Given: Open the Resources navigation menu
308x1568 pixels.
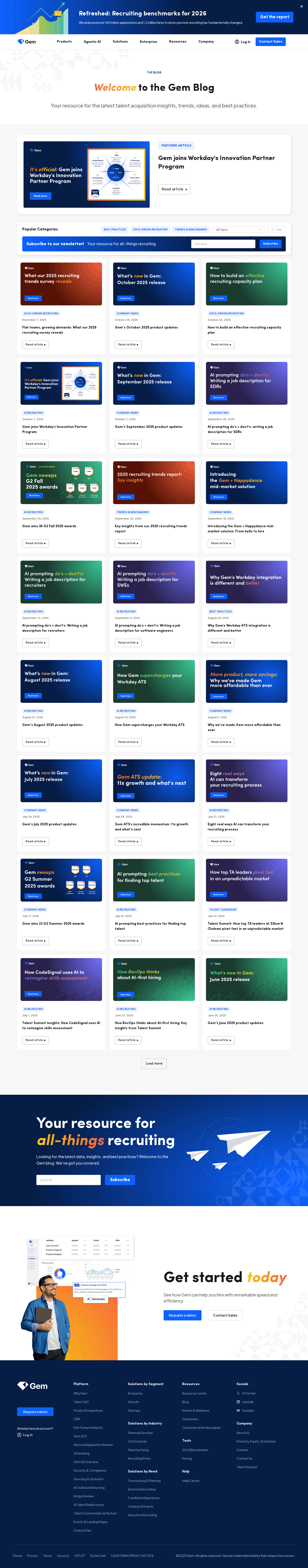Looking at the screenshot, I should point(177,41).
